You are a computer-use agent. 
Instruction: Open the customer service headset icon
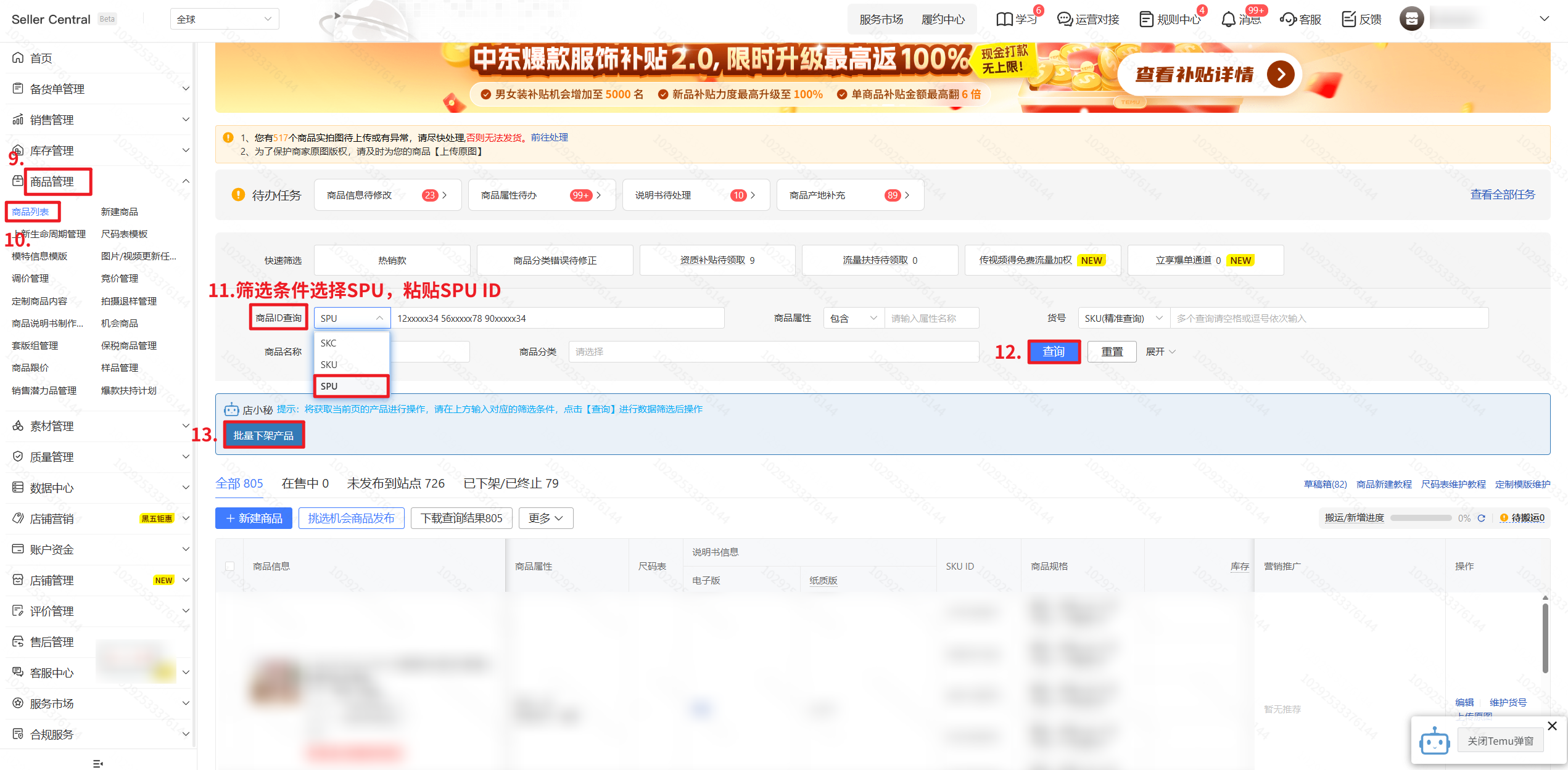pos(1288,20)
